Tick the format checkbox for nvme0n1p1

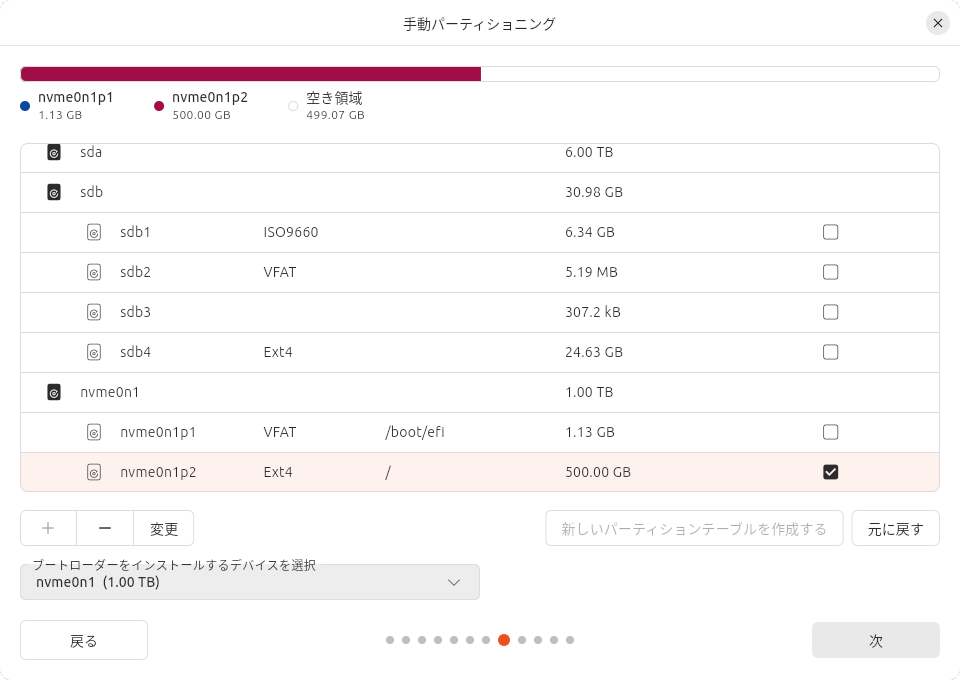pyautogui.click(x=830, y=432)
